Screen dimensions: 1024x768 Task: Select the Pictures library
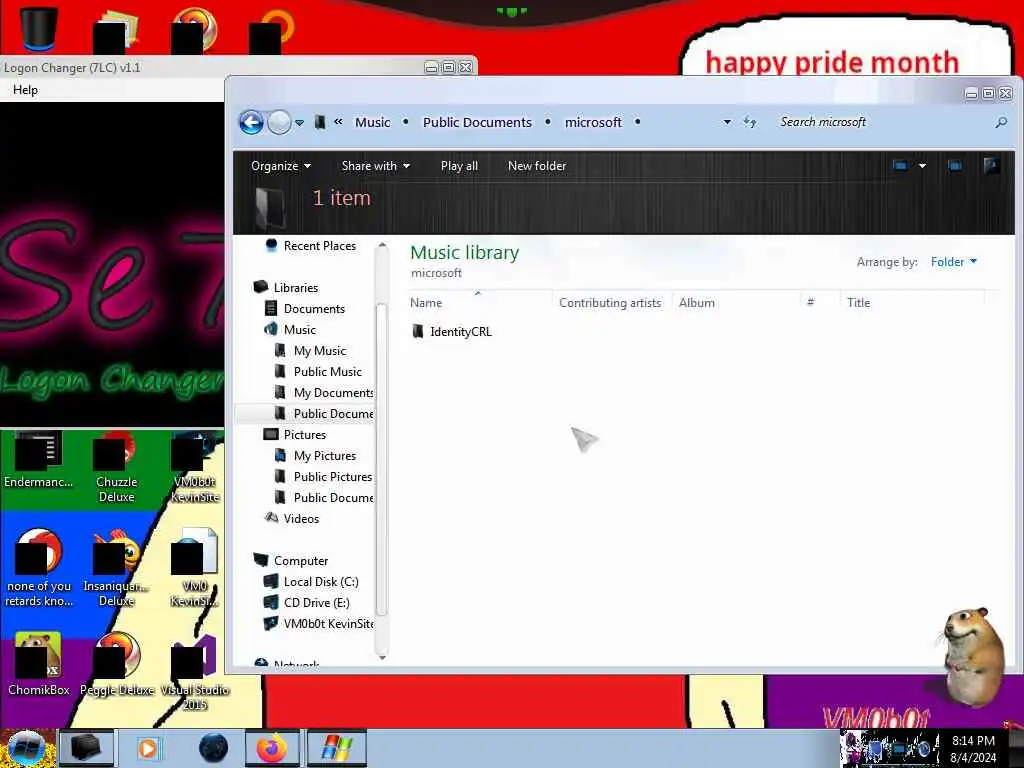(295, 434)
